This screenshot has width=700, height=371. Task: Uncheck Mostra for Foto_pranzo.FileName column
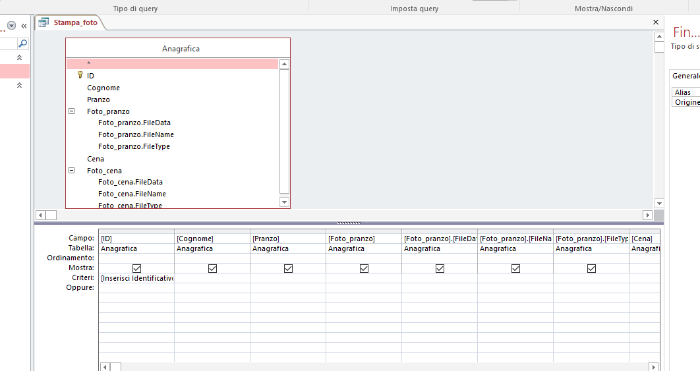point(516,268)
